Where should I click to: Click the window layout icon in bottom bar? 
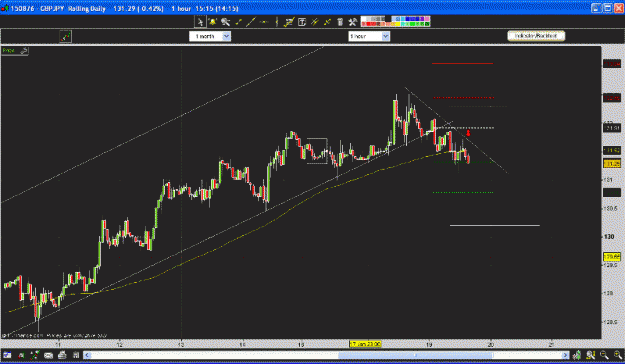click(x=7, y=355)
